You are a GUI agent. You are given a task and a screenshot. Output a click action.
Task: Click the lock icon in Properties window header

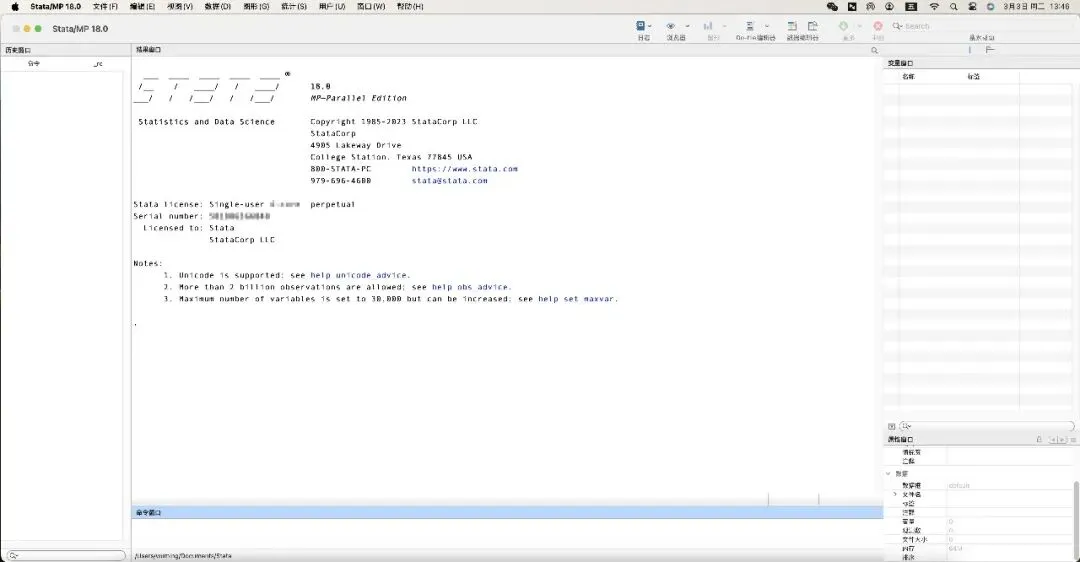[x=1039, y=439]
